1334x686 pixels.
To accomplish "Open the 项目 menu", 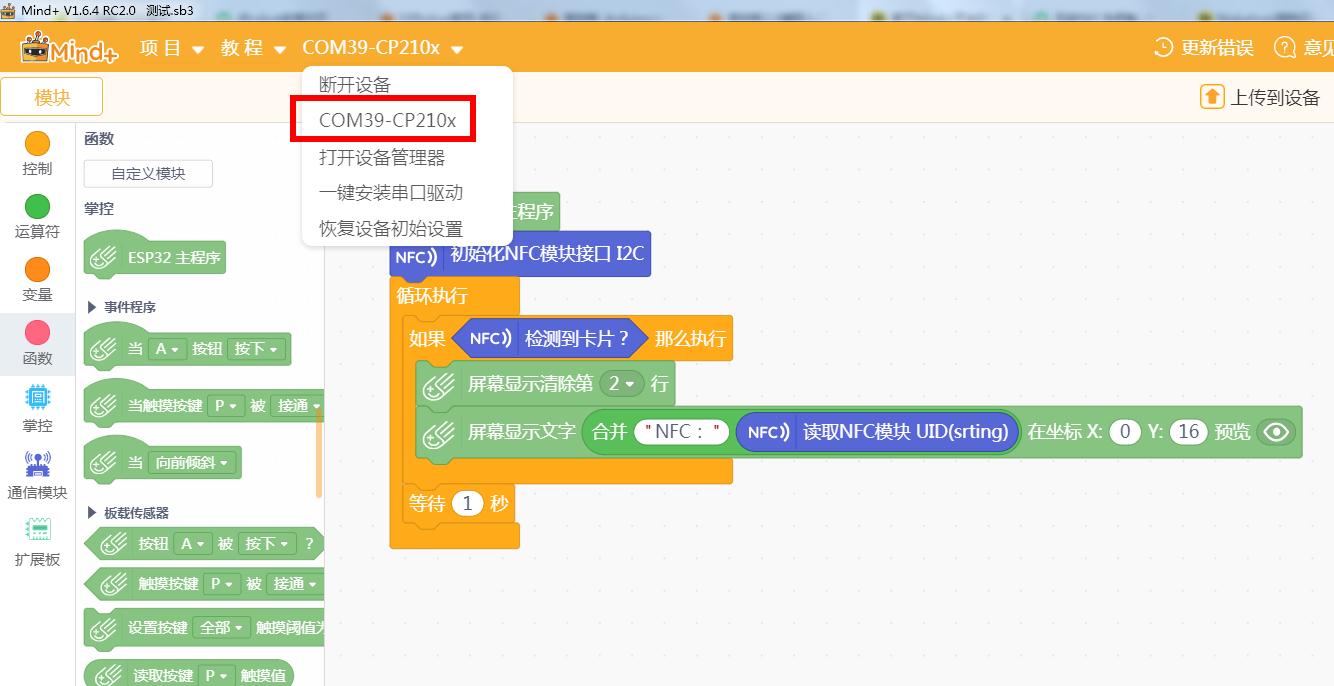I will [x=171, y=48].
